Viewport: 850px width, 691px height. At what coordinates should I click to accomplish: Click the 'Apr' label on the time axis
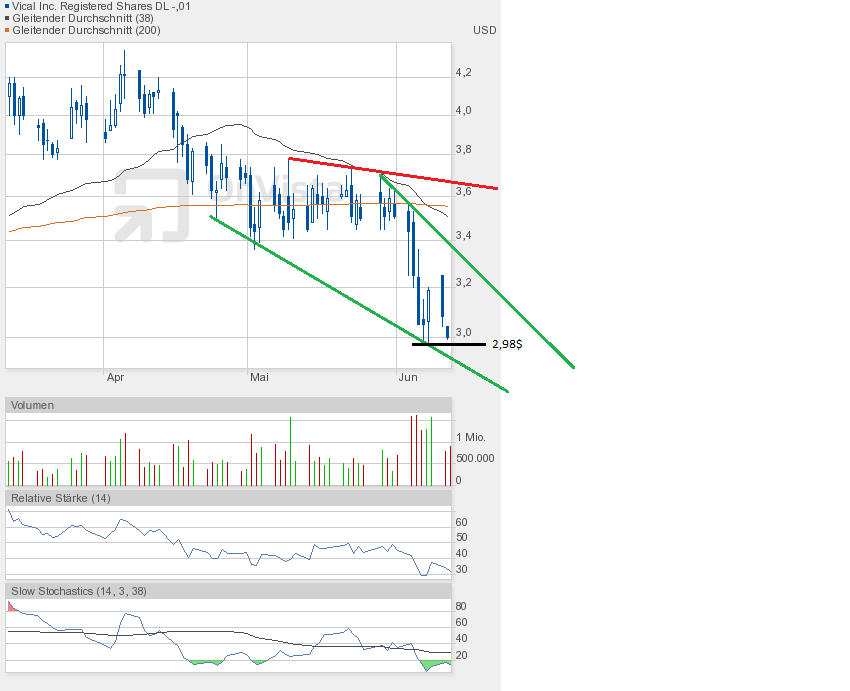[115, 377]
